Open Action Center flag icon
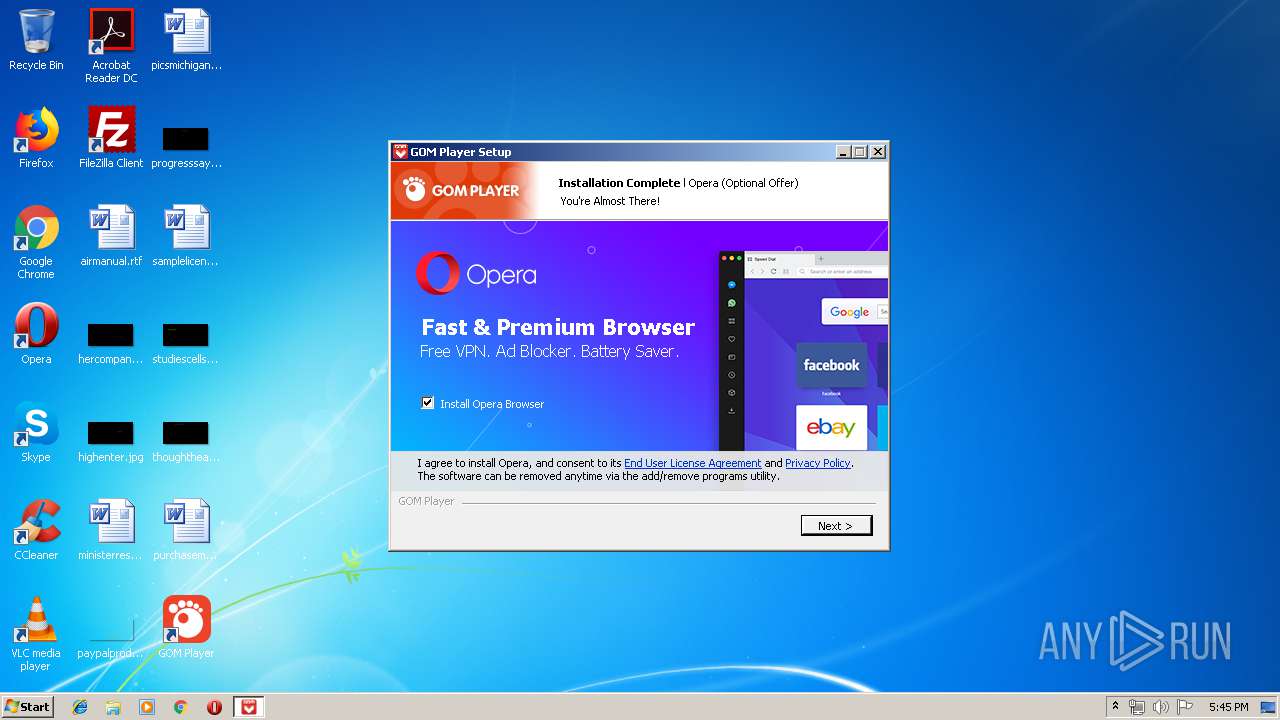The height and width of the screenshot is (720, 1280). 1185,707
